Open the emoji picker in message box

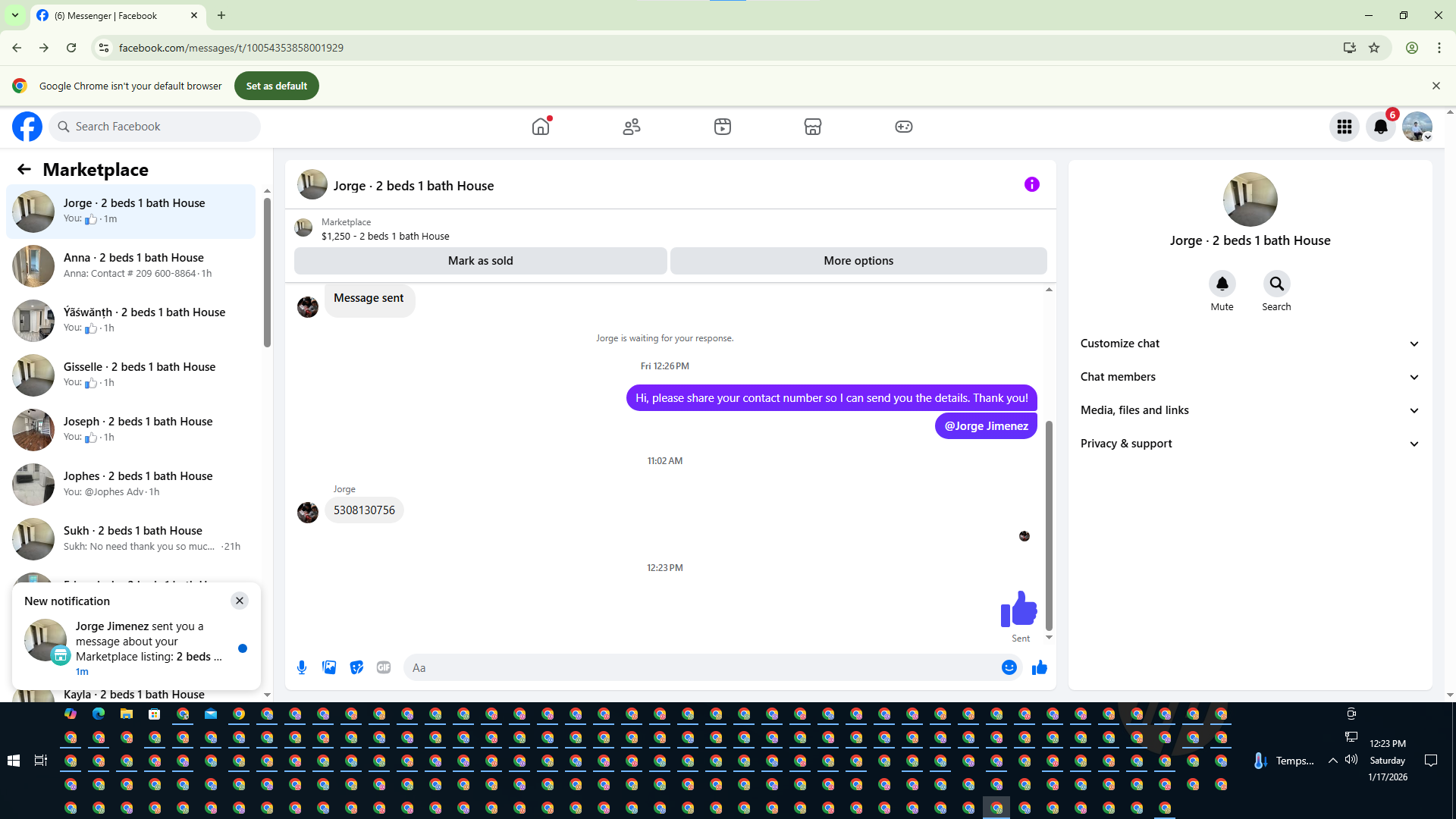point(1009,667)
